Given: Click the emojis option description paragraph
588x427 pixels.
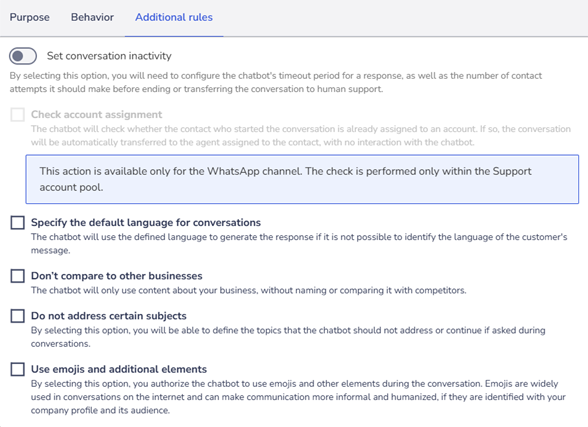Looking at the screenshot, I should tap(298, 397).
